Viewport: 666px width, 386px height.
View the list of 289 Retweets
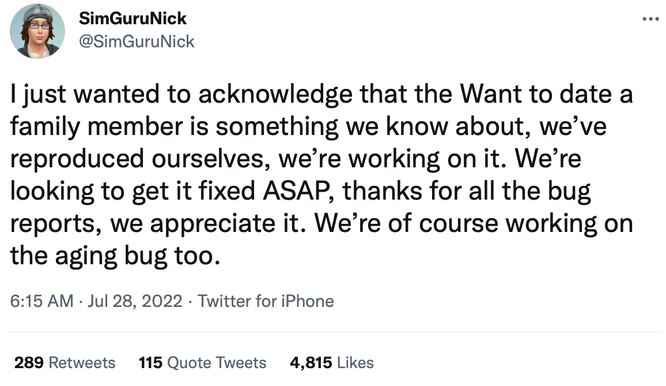pos(65,363)
